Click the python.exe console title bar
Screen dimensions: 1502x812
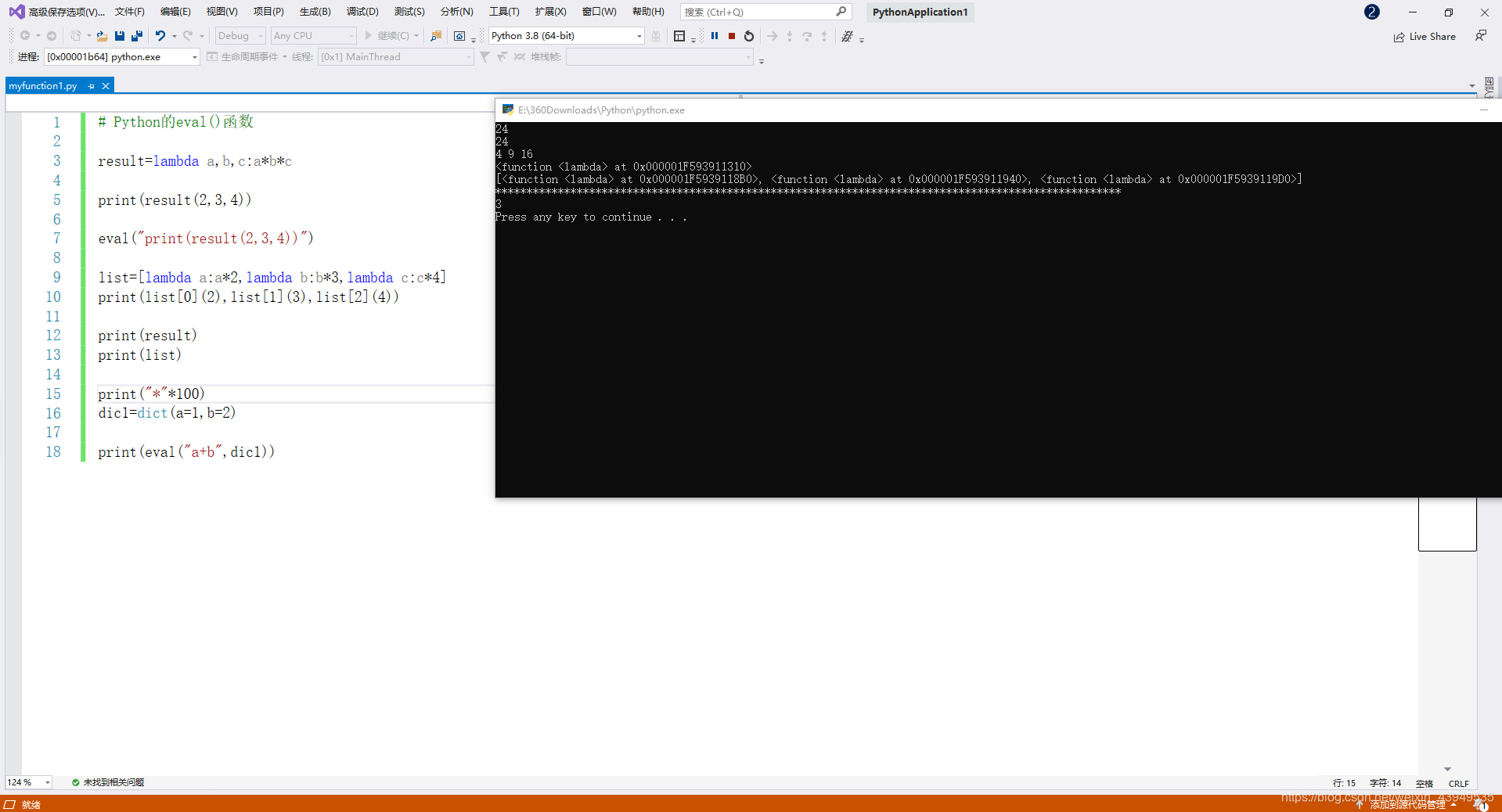point(998,110)
